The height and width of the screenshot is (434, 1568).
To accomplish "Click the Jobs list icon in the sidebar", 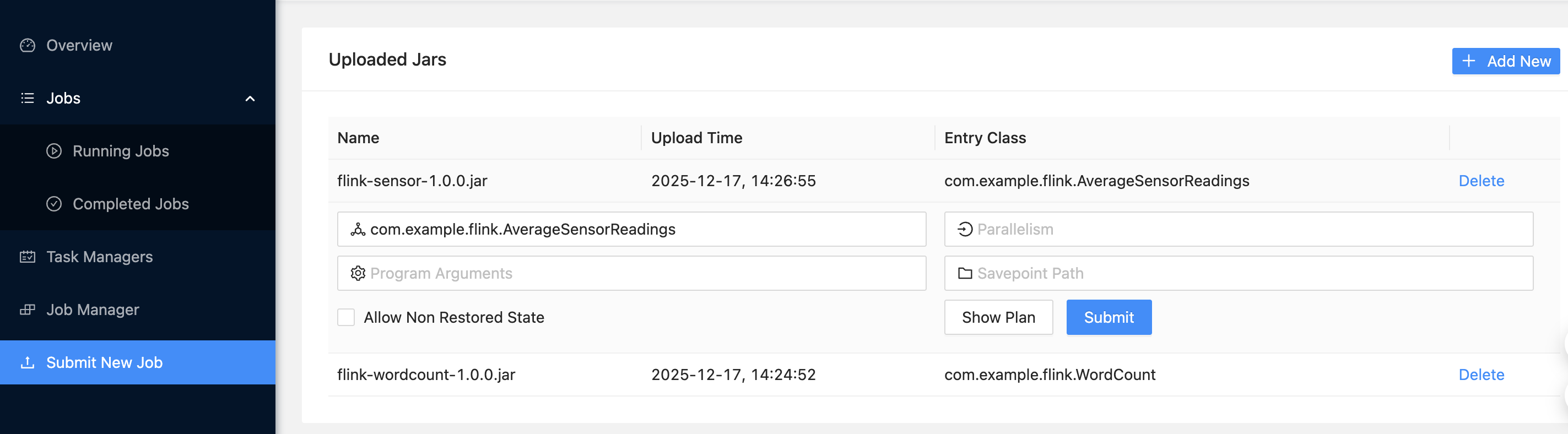I will pyautogui.click(x=28, y=98).
